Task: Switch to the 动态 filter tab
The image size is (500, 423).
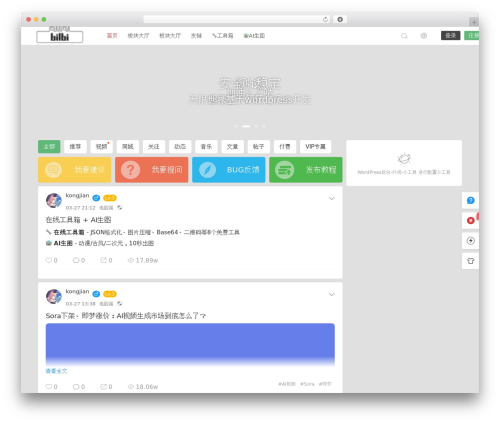Action: point(180,147)
